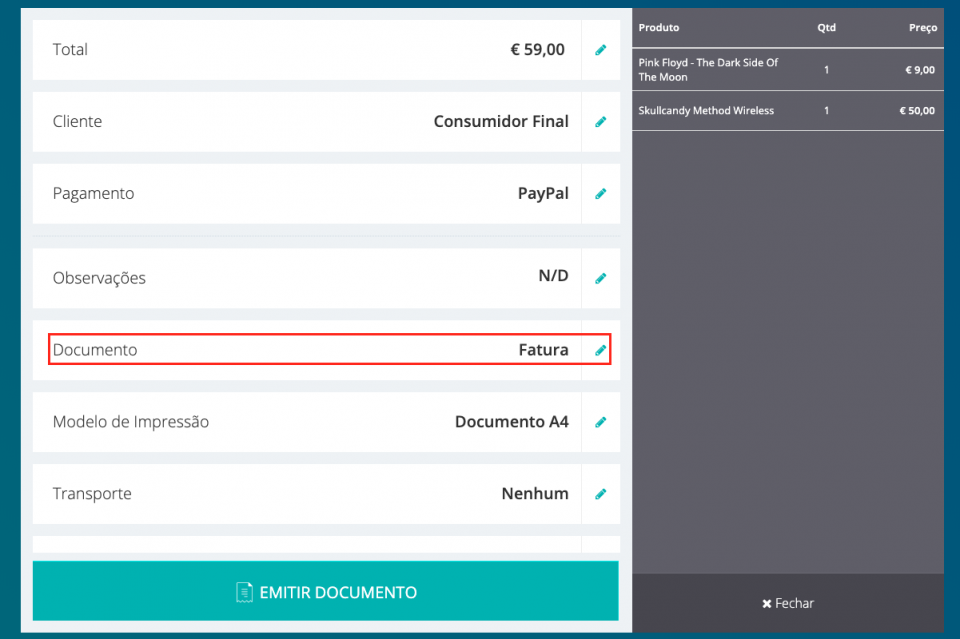Screen dimensions: 960x639
Task: Click the pencil icon beside Cliente
Action: pos(600,122)
